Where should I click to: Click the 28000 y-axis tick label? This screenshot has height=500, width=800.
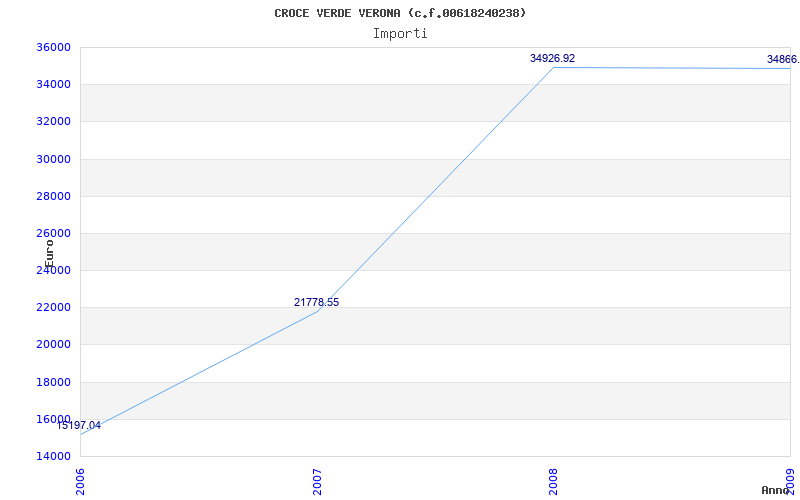pyautogui.click(x=53, y=196)
